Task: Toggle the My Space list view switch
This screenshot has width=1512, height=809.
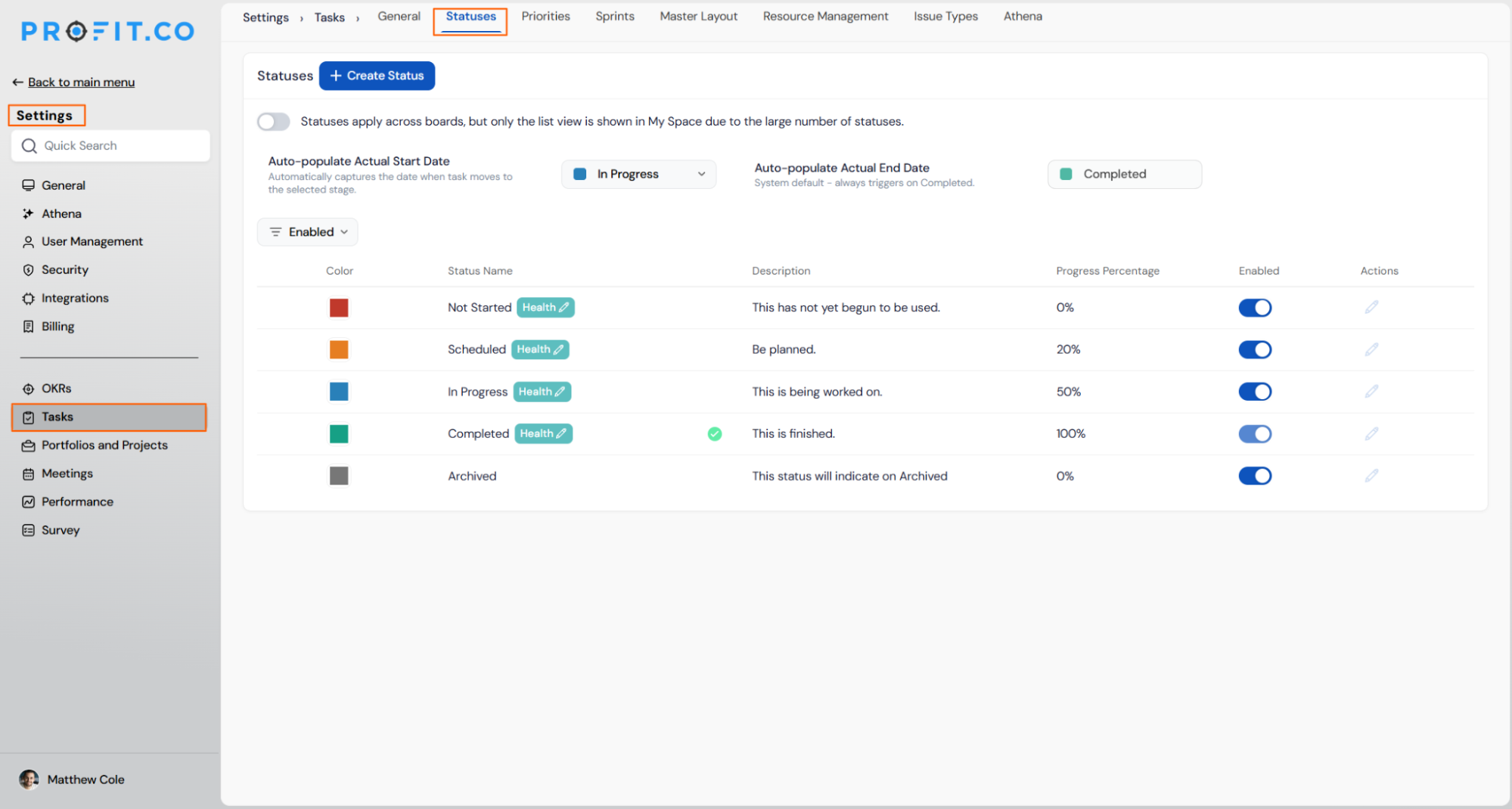Action: 273,122
